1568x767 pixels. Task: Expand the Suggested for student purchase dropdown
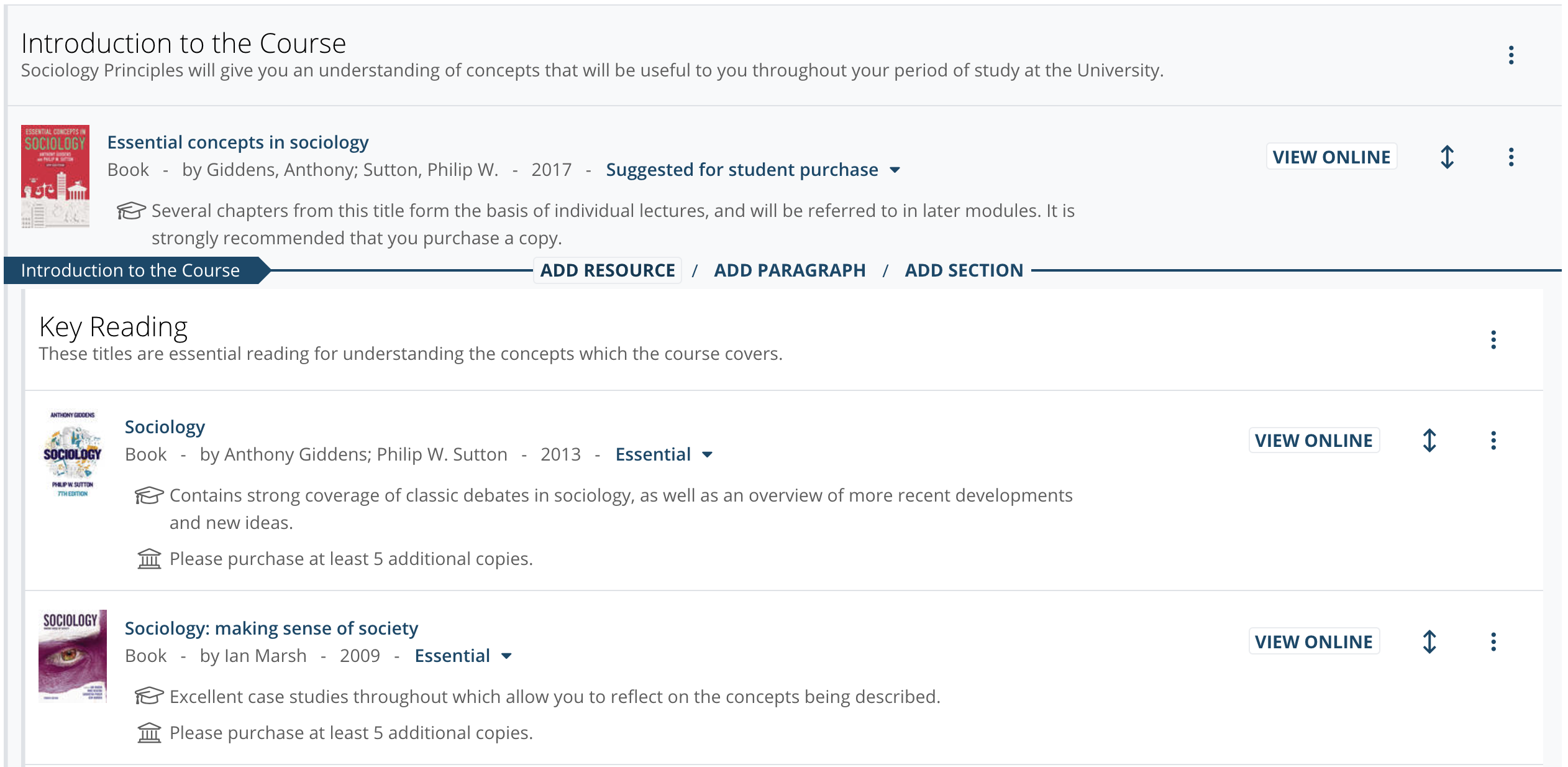click(x=753, y=170)
